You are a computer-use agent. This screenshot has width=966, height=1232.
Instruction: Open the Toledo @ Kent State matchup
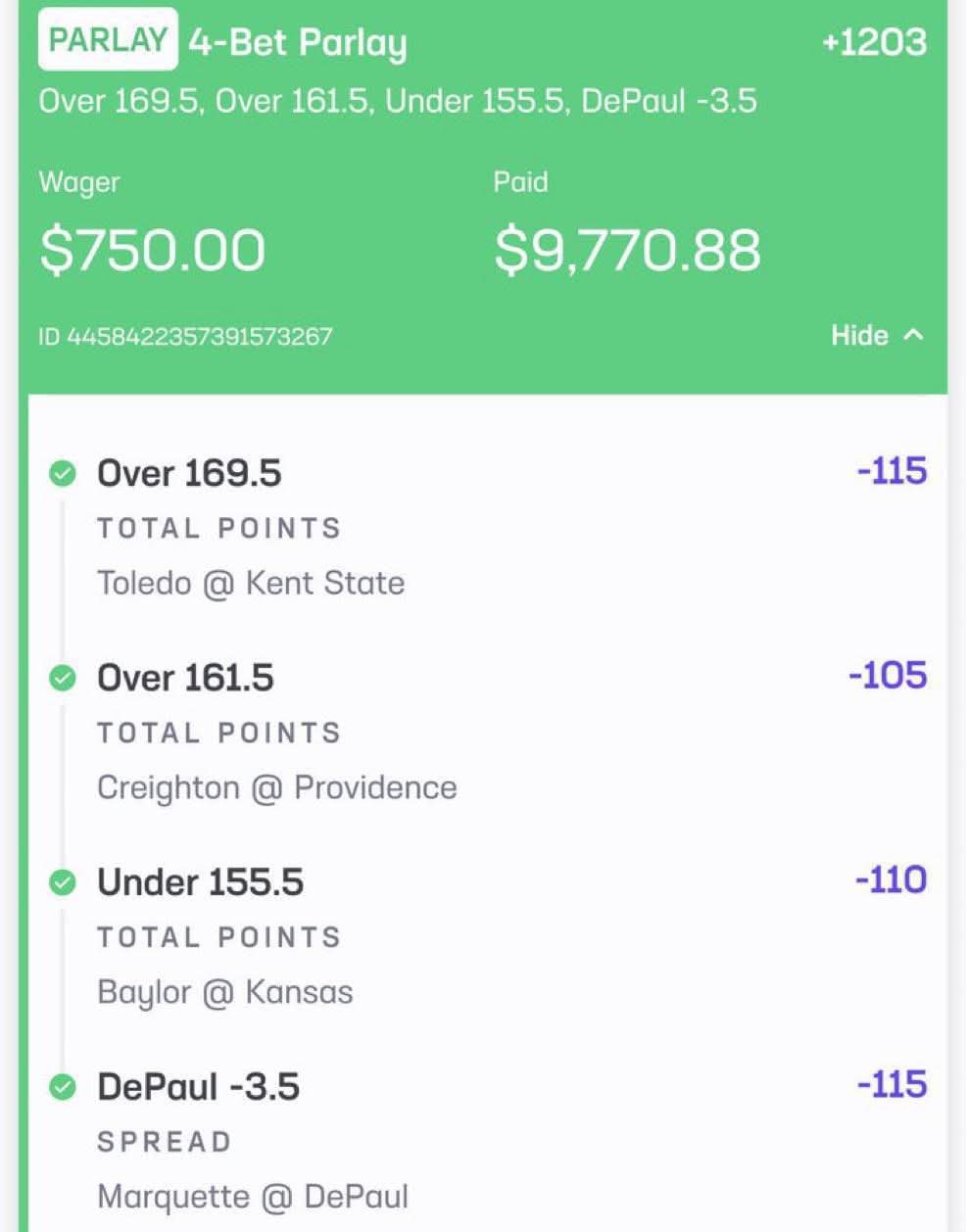(251, 583)
